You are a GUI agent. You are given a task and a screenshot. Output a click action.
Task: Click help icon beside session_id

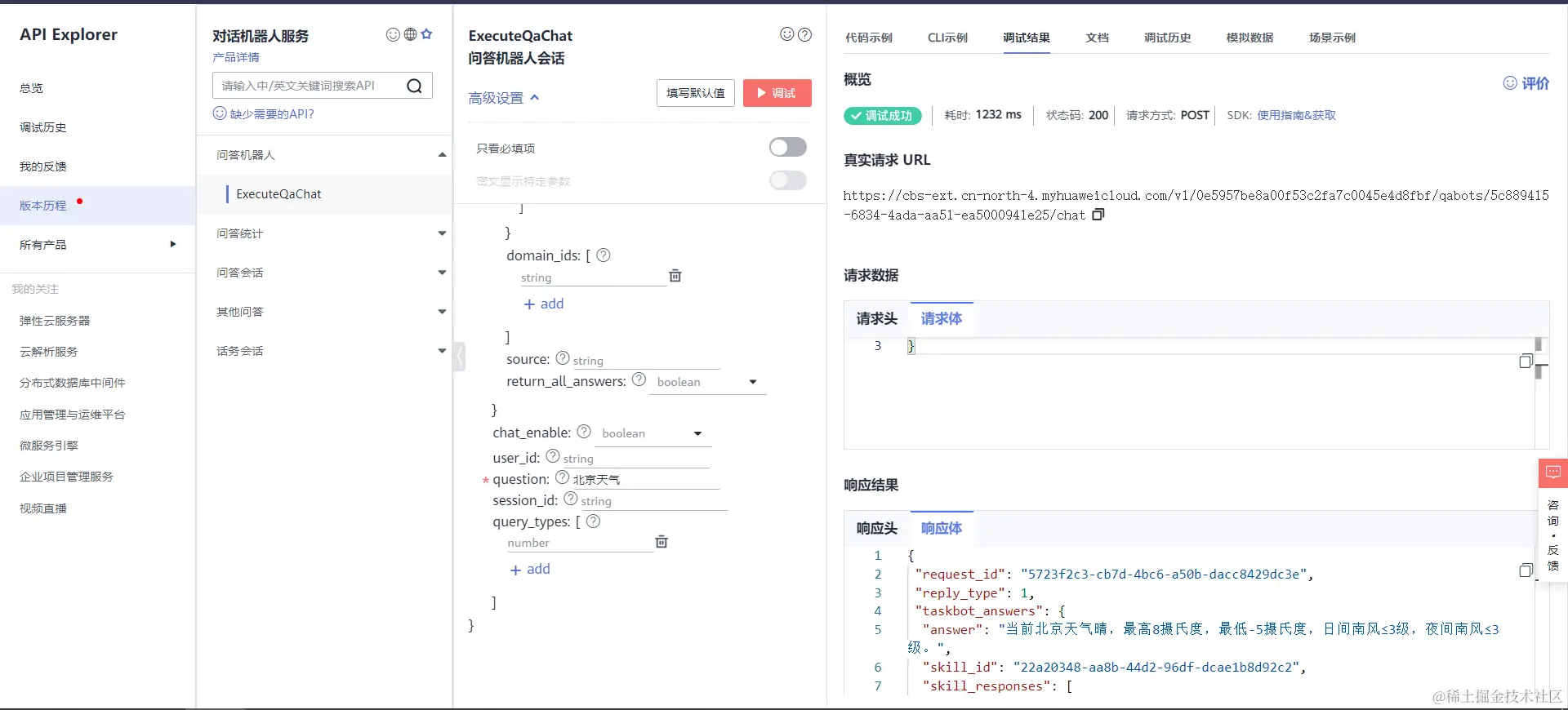[x=571, y=499]
